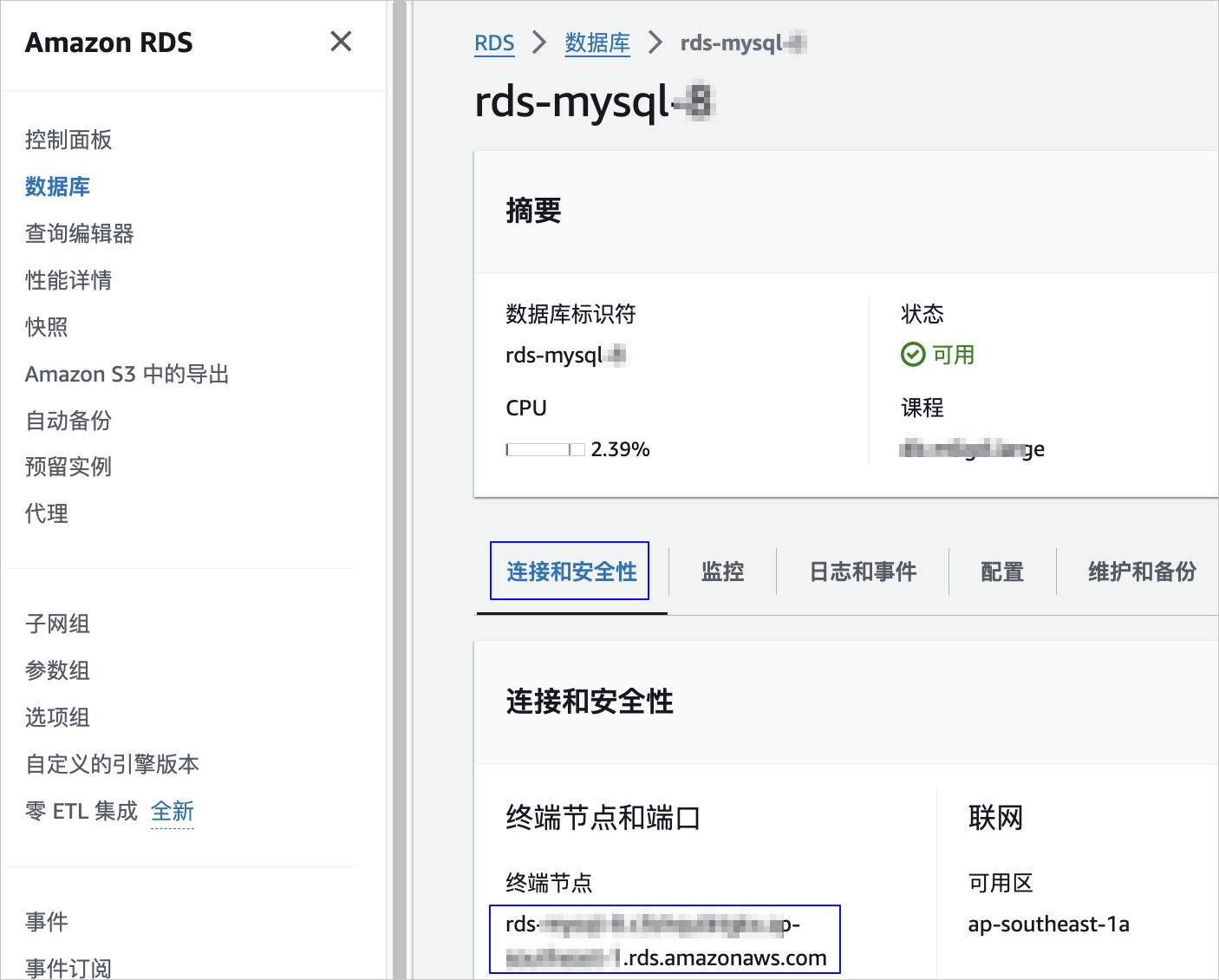Click the sidebar vertical scrollbar
1219x980 pixels.
(x=400, y=490)
